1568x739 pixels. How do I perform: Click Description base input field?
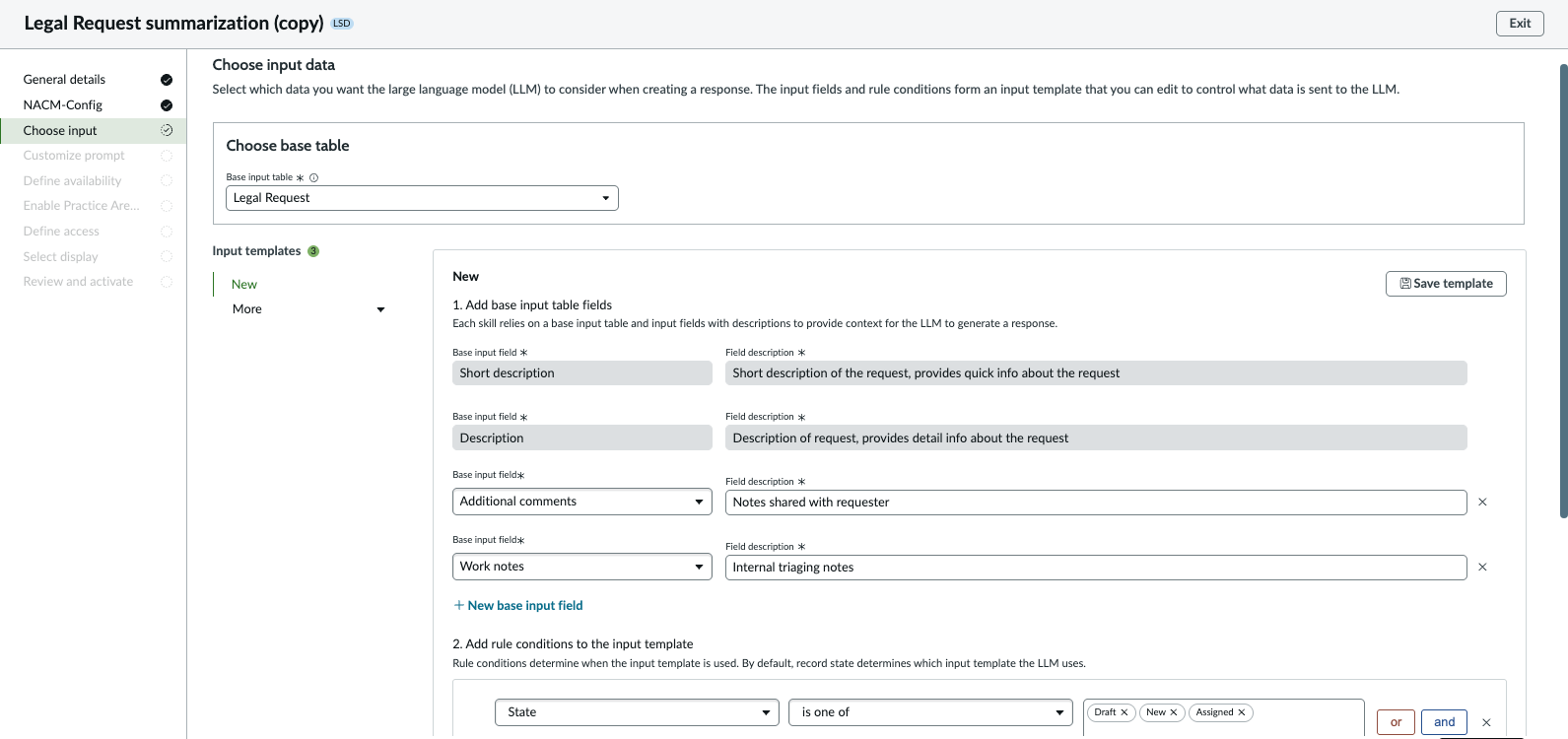tap(582, 438)
